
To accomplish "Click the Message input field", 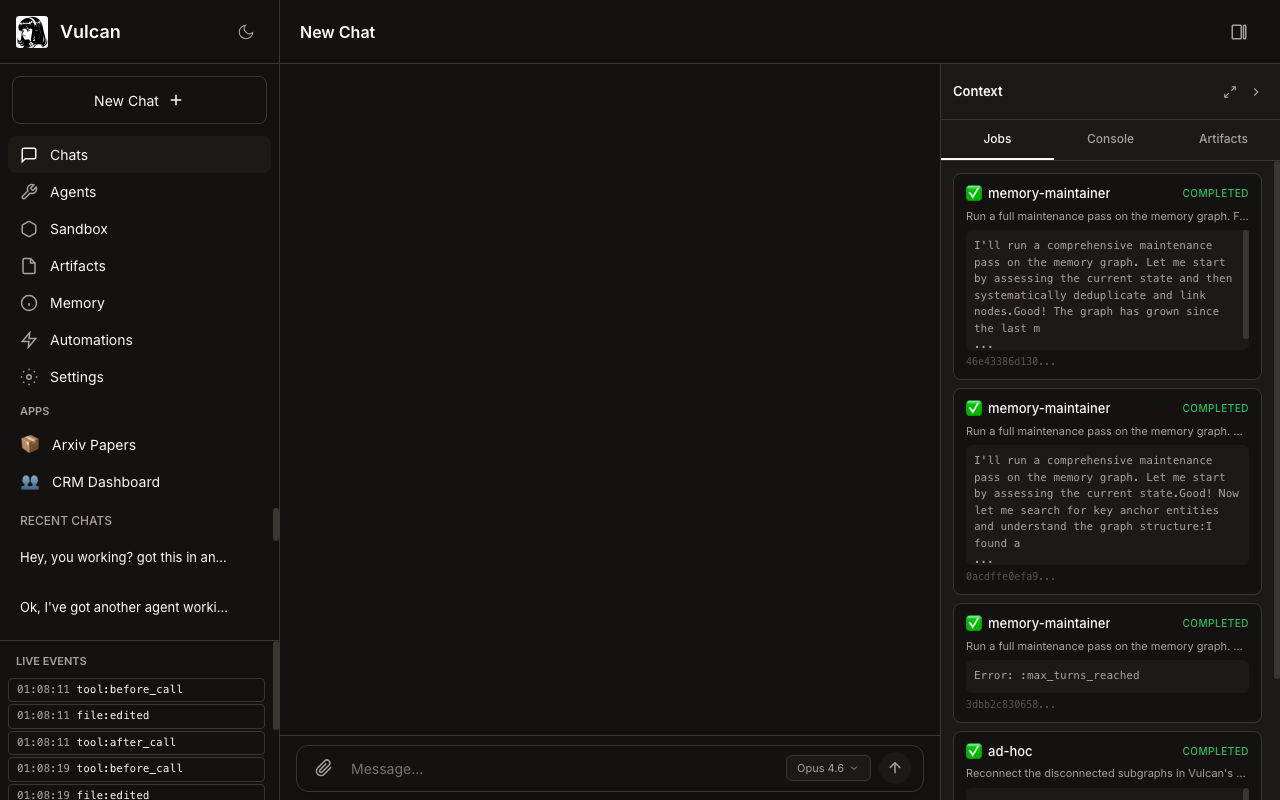I will click(560, 768).
